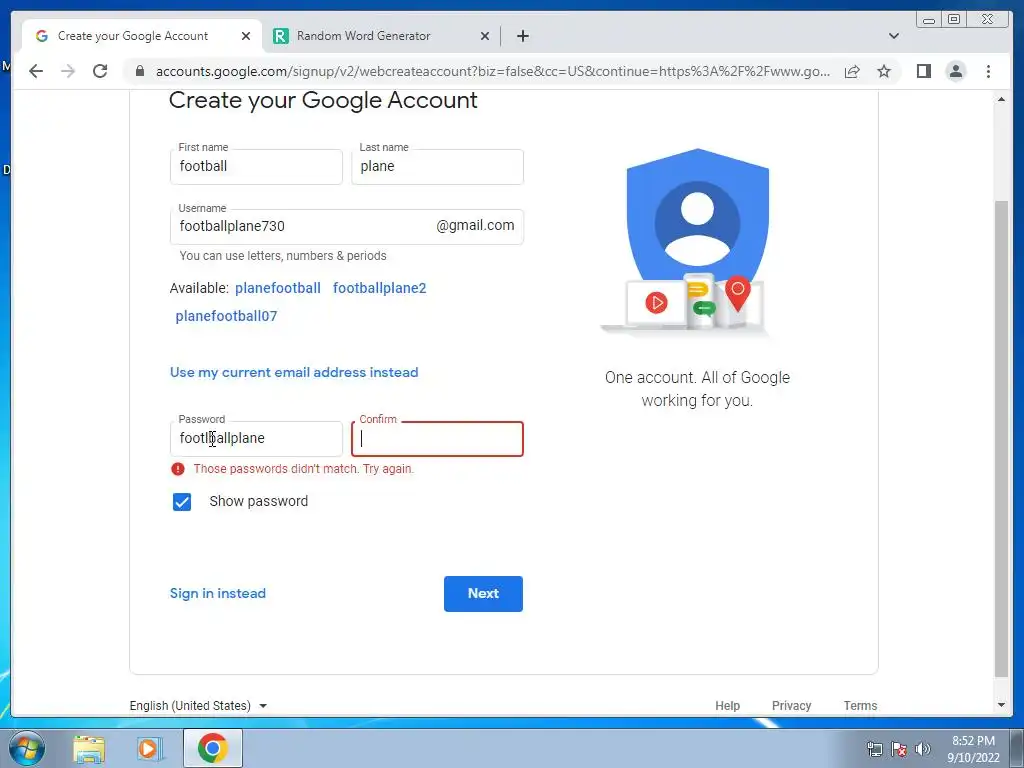Screen dimensions: 1024x768
Task: Open the English (United States) language dropdown
Action: [x=199, y=705]
